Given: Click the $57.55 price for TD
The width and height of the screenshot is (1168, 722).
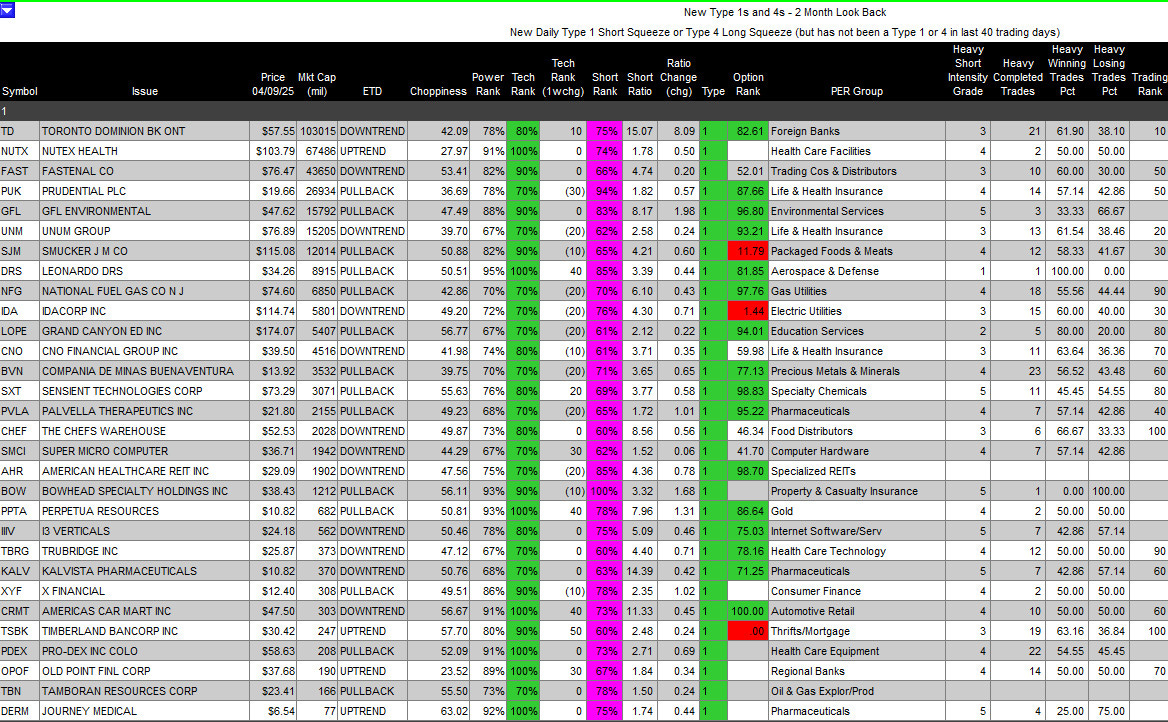Looking at the screenshot, I should pyautogui.click(x=273, y=131).
